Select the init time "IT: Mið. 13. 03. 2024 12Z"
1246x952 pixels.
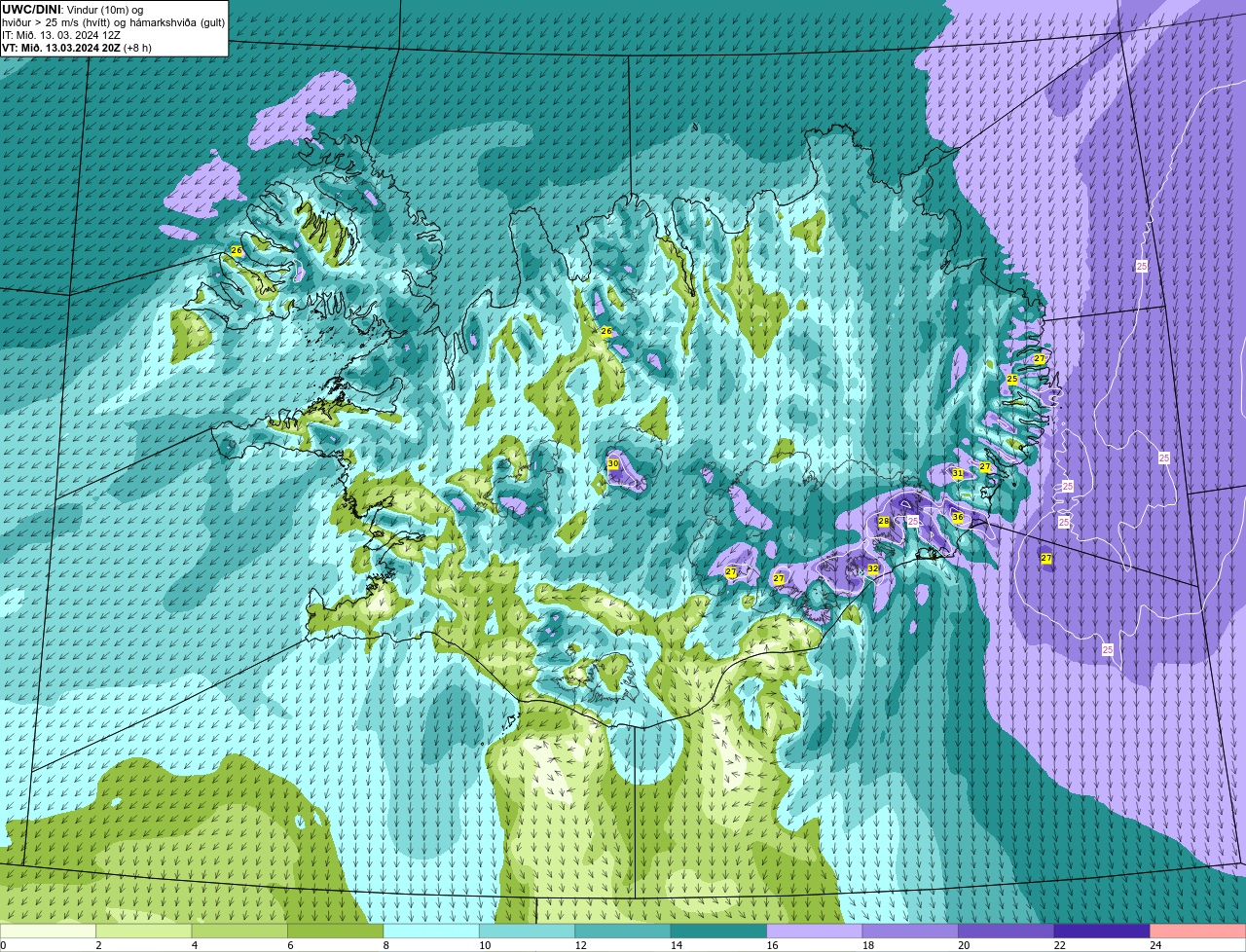coord(61,35)
